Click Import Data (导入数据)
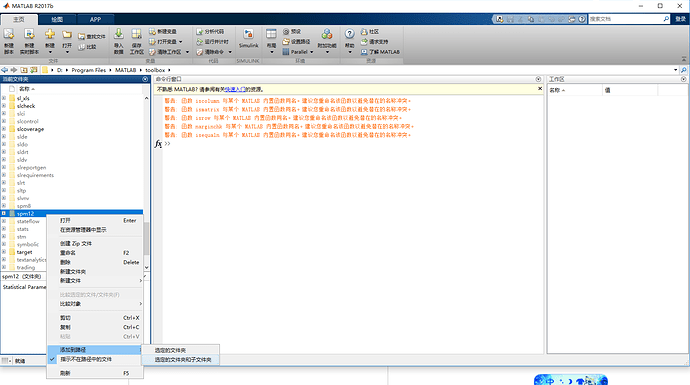 [118, 41]
